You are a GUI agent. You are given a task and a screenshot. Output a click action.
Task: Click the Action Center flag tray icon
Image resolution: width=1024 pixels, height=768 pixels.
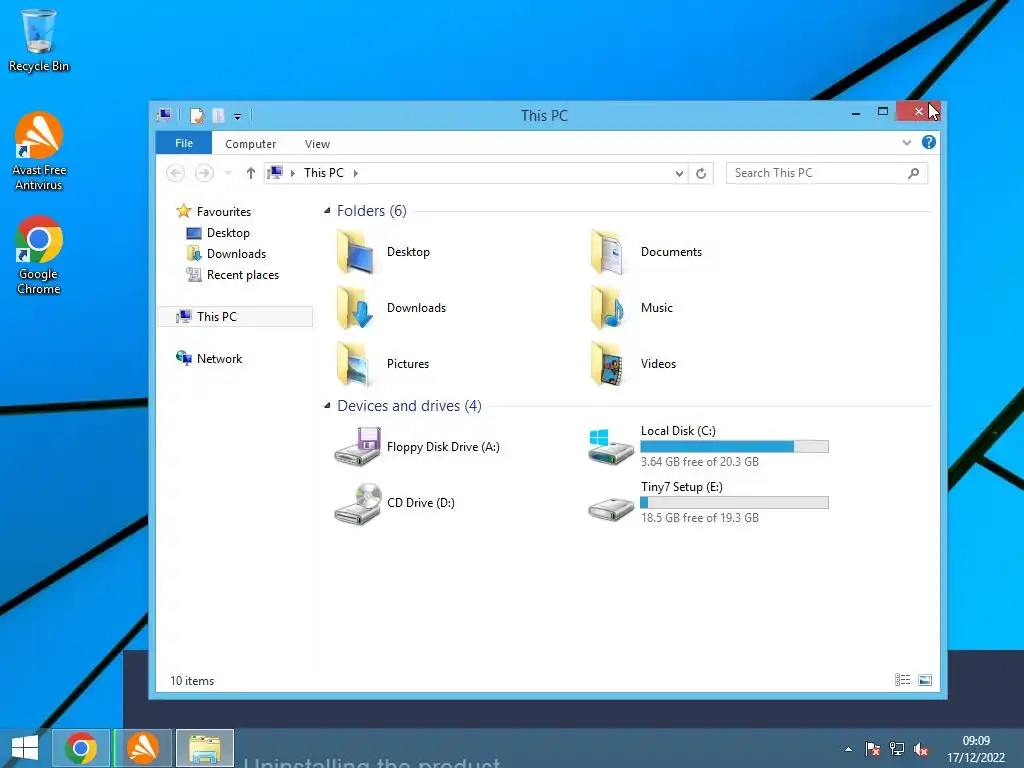pos(872,749)
